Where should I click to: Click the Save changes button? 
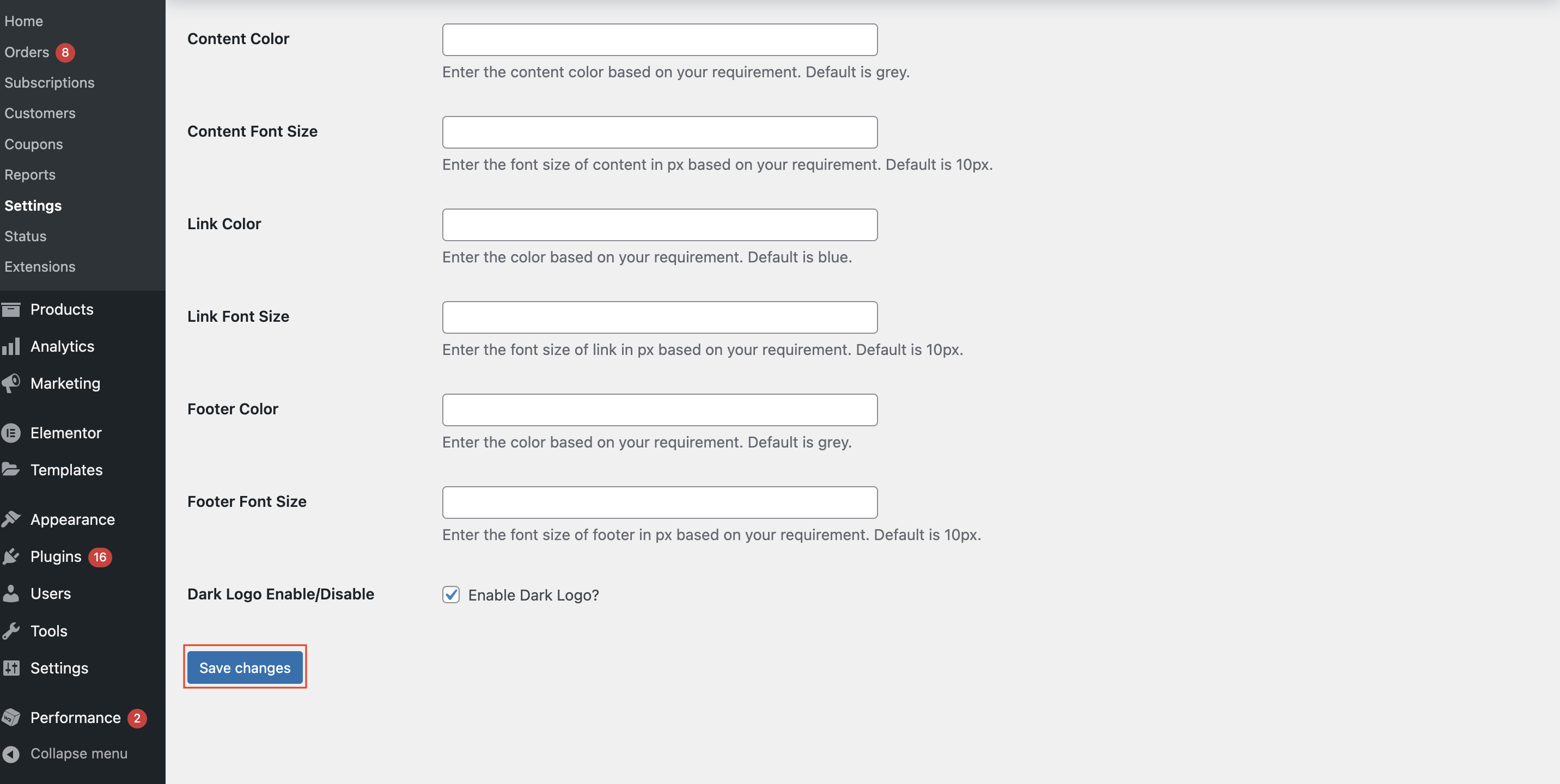(245, 667)
